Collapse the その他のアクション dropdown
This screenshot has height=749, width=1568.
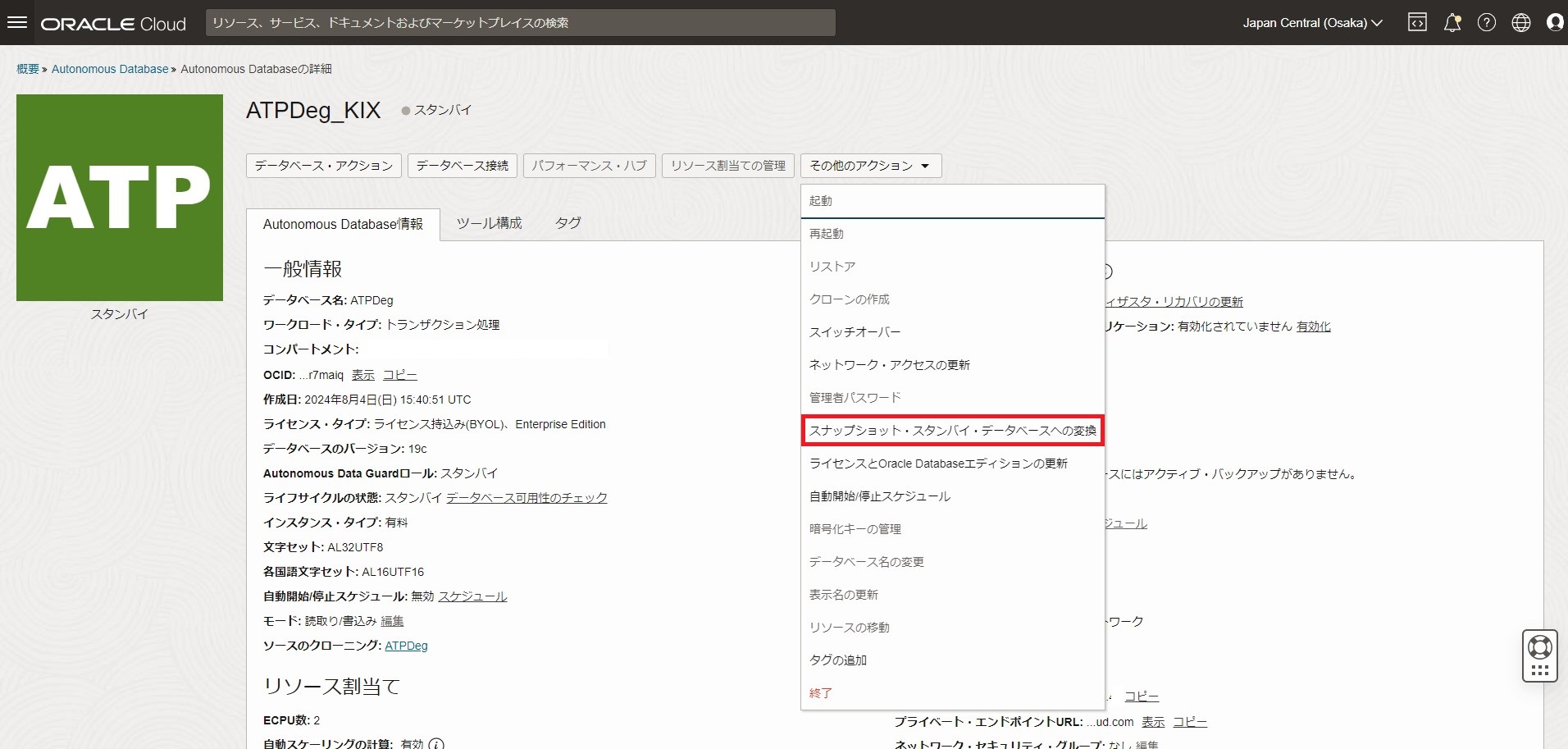click(x=871, y=166)
